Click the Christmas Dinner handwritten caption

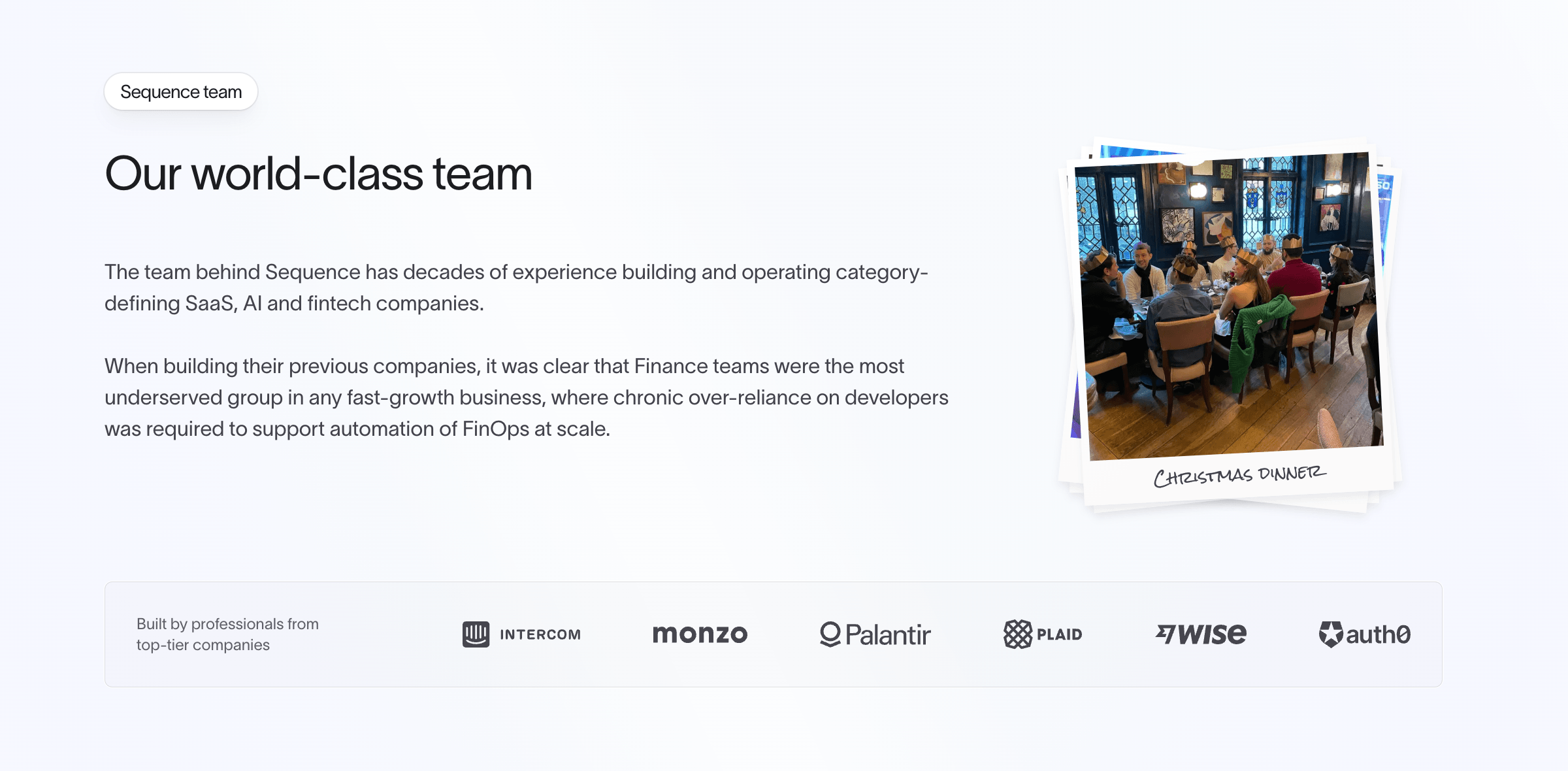pos(1239,475)
